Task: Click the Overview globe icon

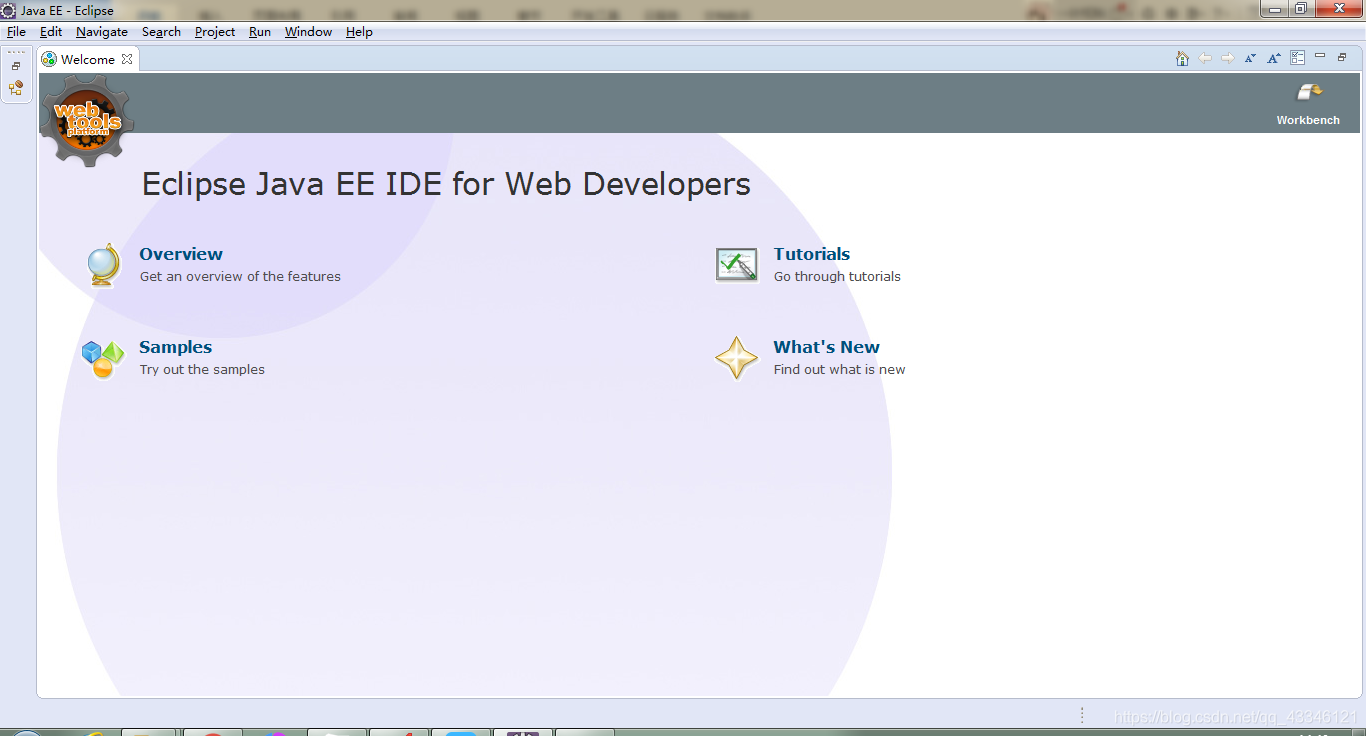Action: [103, 265]
